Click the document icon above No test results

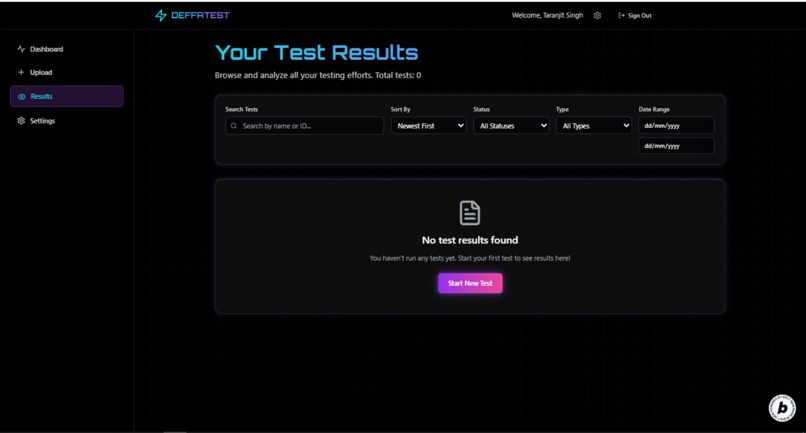[470, 213]
